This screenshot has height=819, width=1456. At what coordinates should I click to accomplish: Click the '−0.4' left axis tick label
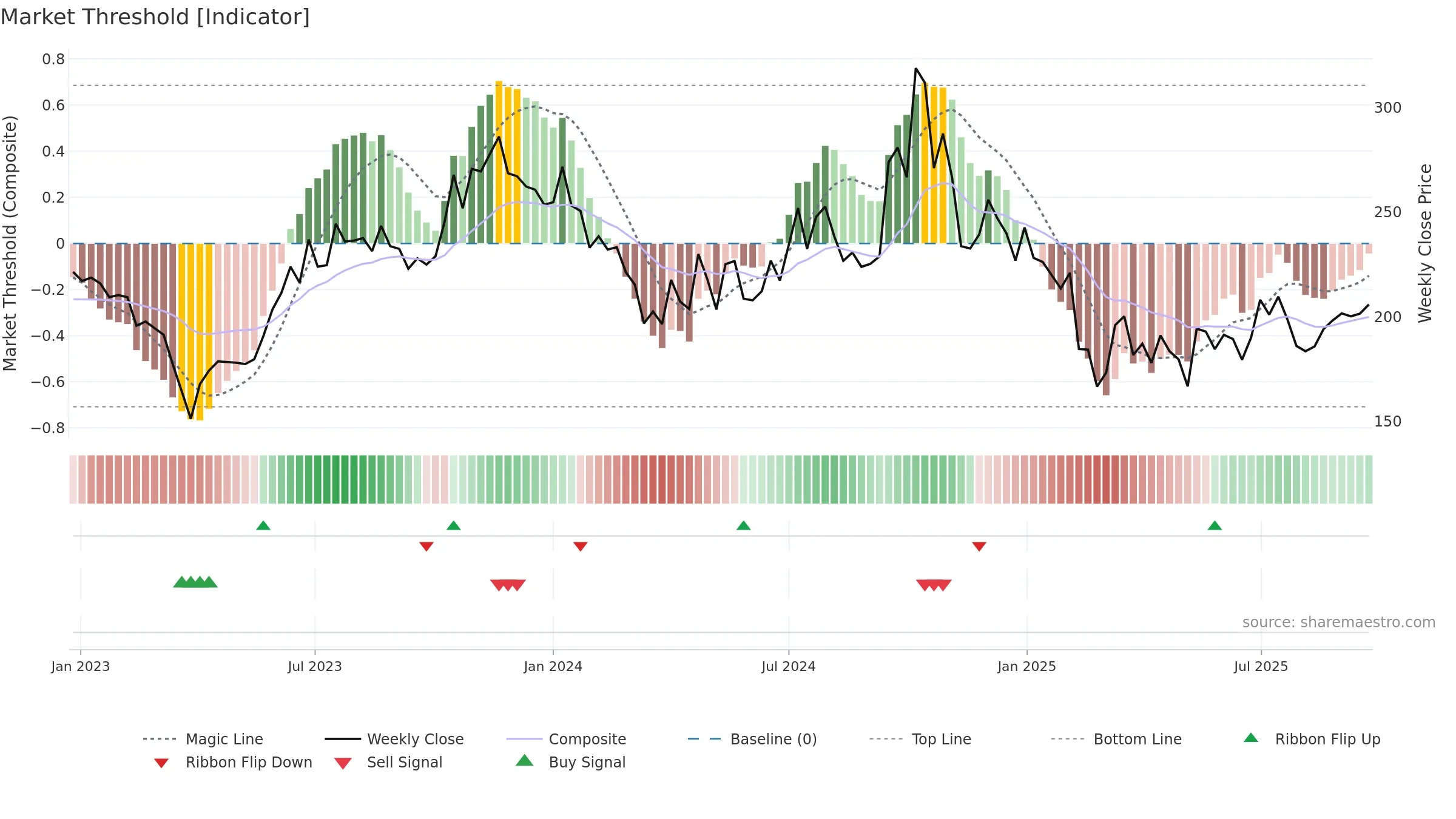[48, 335]
